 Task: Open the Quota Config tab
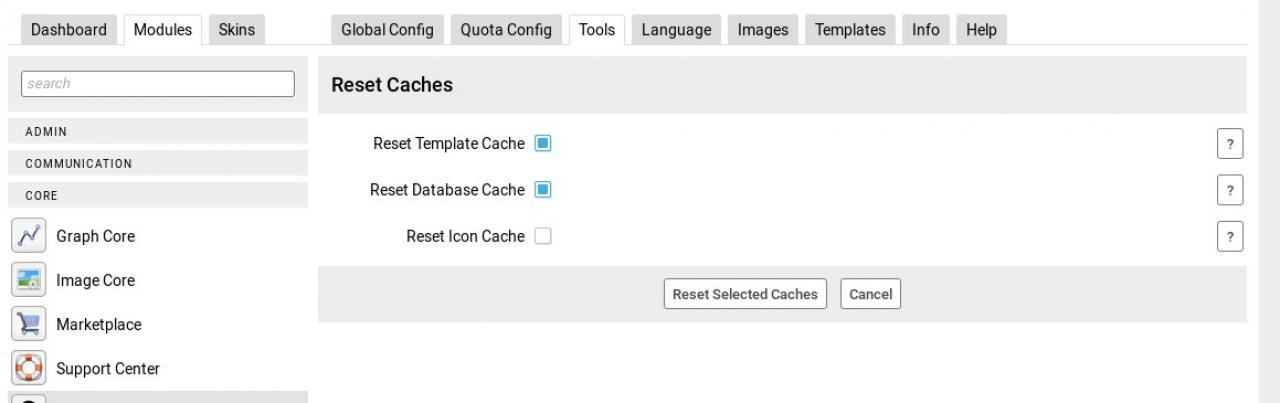506,30
